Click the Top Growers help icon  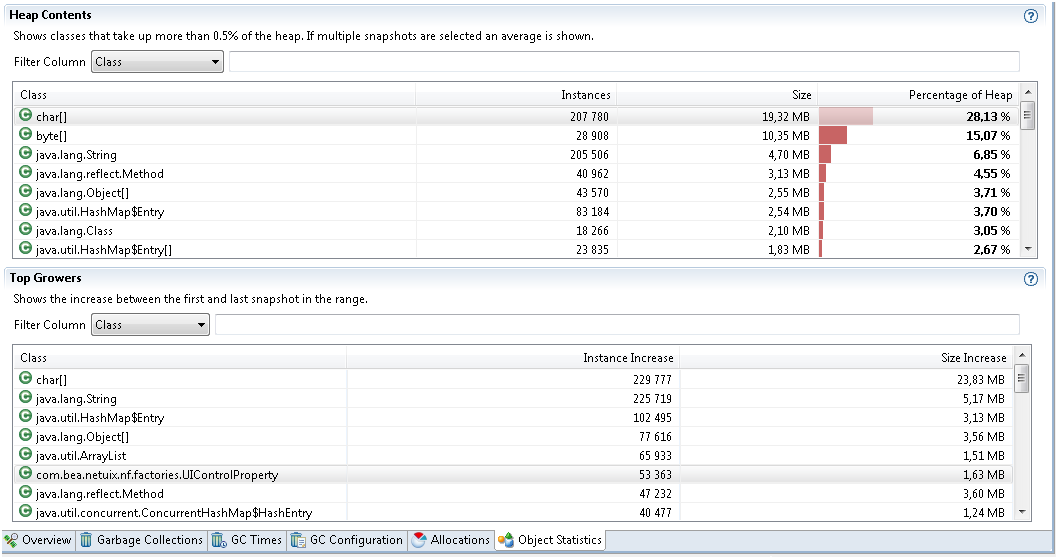point(1030,279)
